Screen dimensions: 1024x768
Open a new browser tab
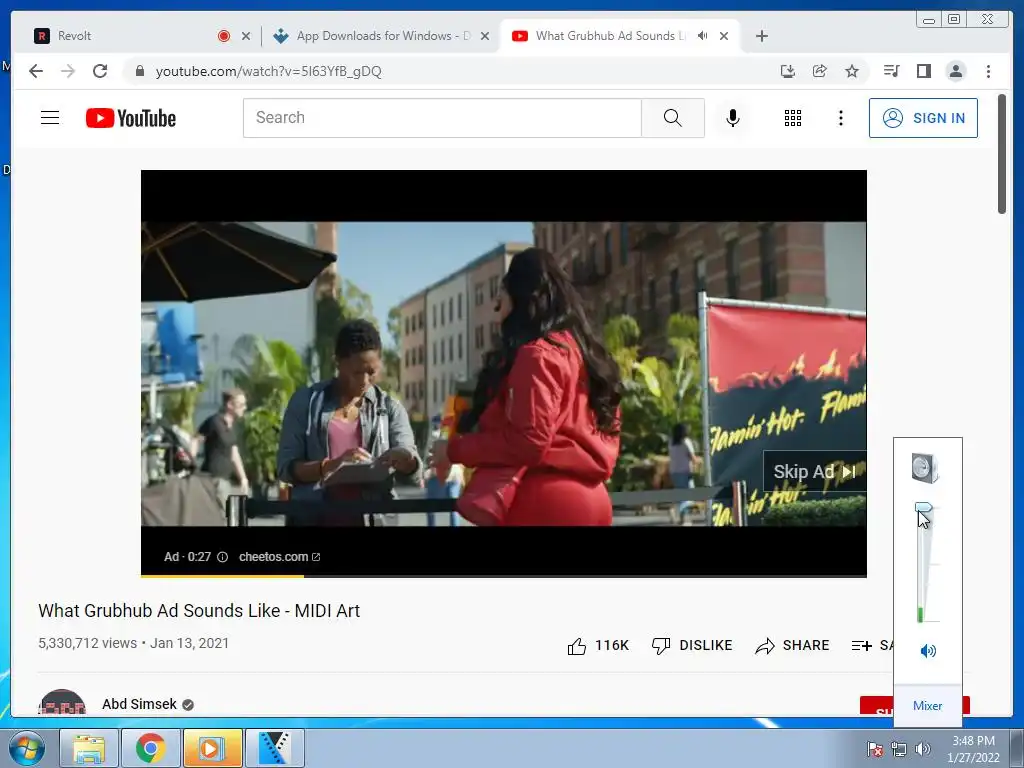point(761,36)
